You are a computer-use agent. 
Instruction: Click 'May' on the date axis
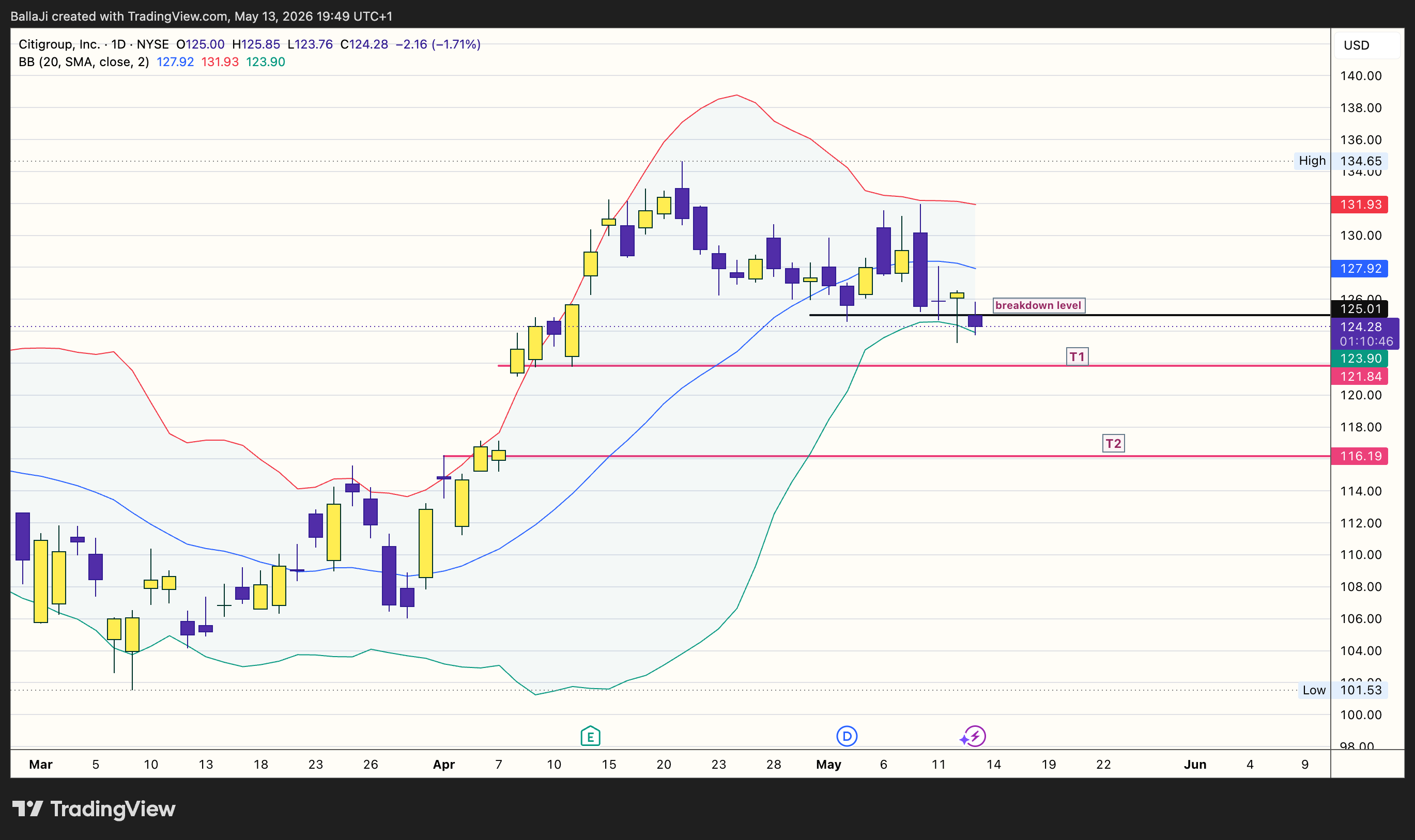[828, 764]
